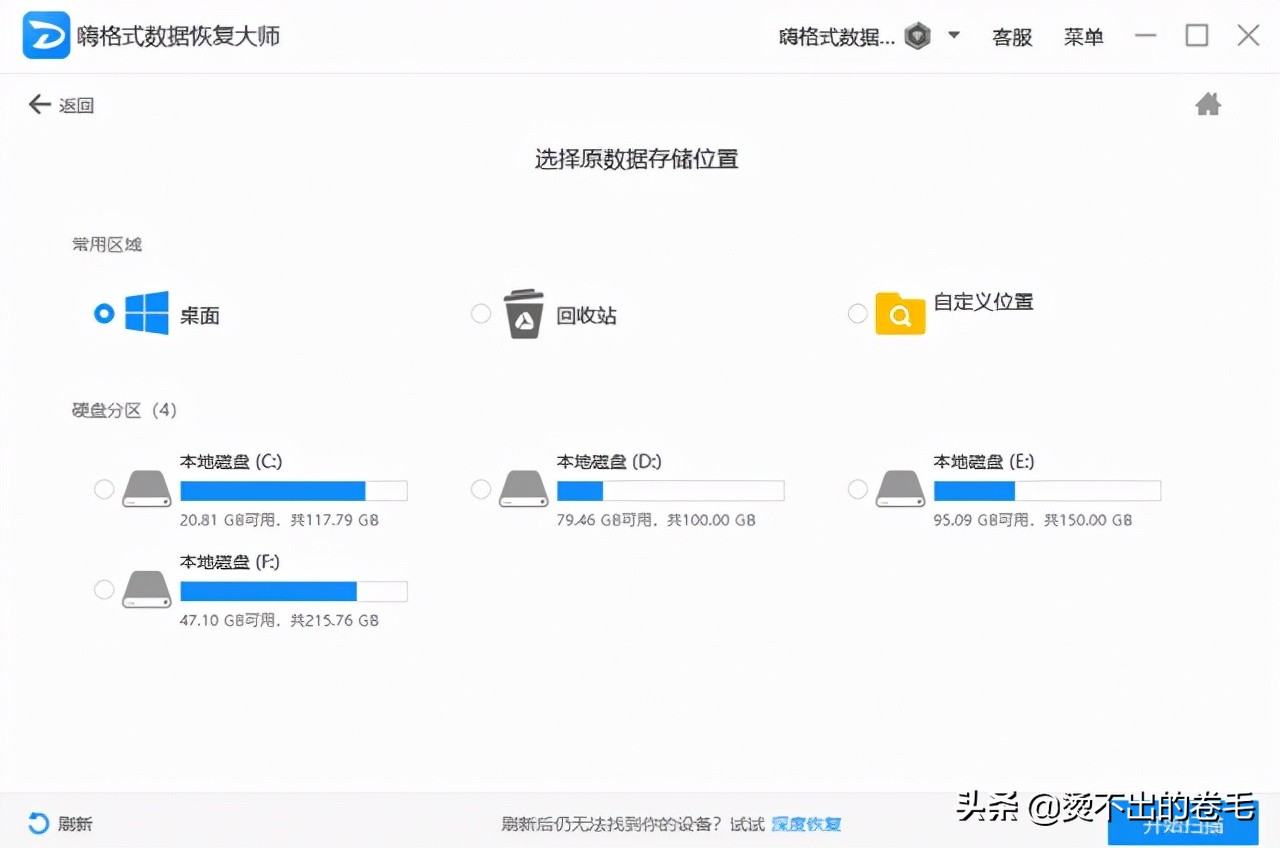Click the yellow folder search icon
Screen dimensions: 1280x848
pyautogui.click(x=900, y=313)
